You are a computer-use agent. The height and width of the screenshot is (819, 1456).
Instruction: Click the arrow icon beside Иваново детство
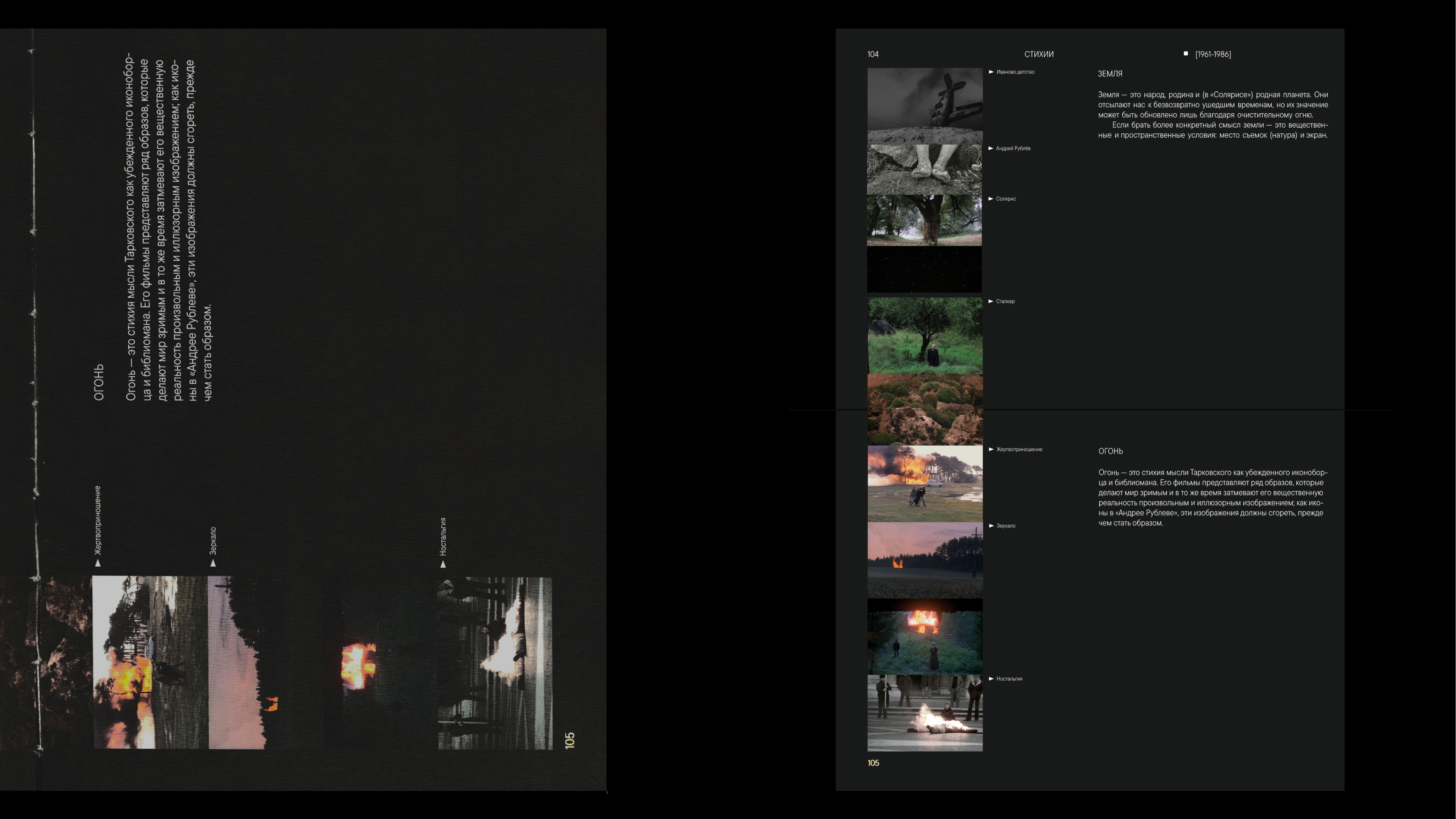click(x=991, y=72)
